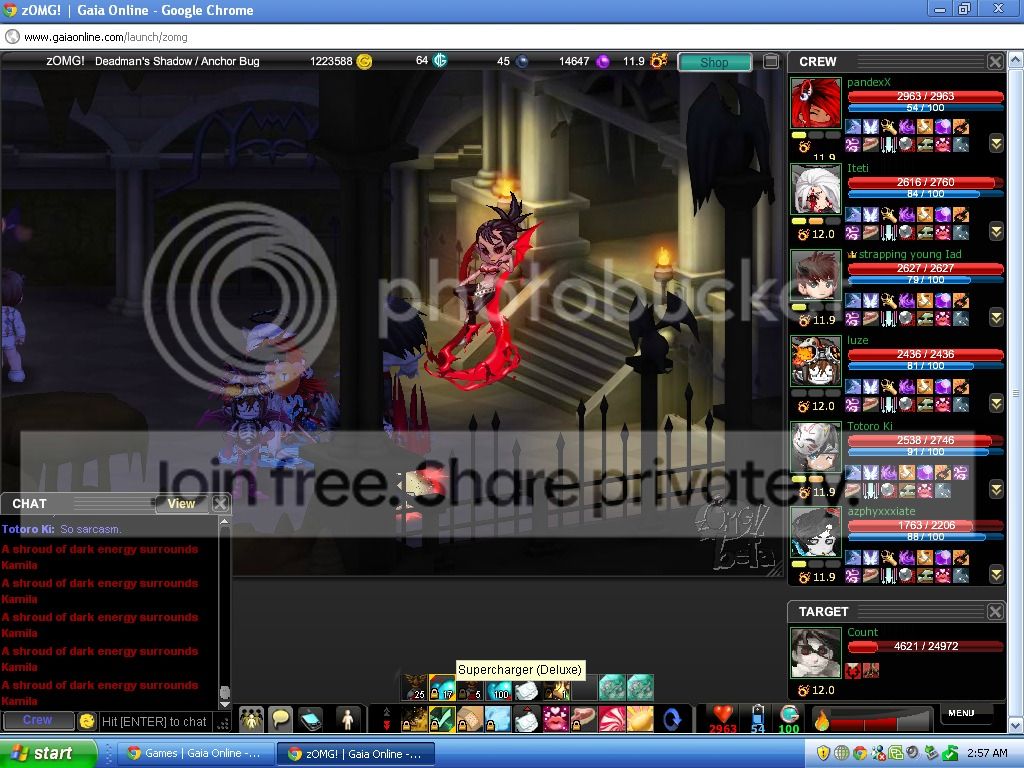
Task: Expand Iteti buff list arrow
Action: pos(996,231)
